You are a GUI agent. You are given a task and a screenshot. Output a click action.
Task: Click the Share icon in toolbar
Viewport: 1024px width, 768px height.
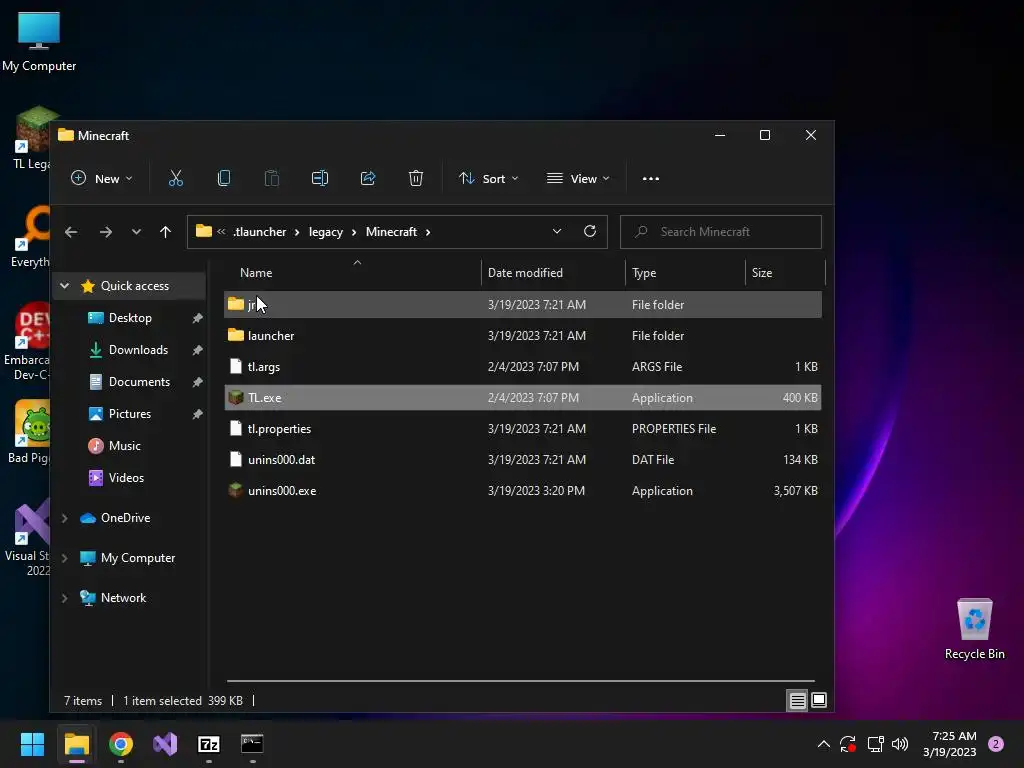368,178
